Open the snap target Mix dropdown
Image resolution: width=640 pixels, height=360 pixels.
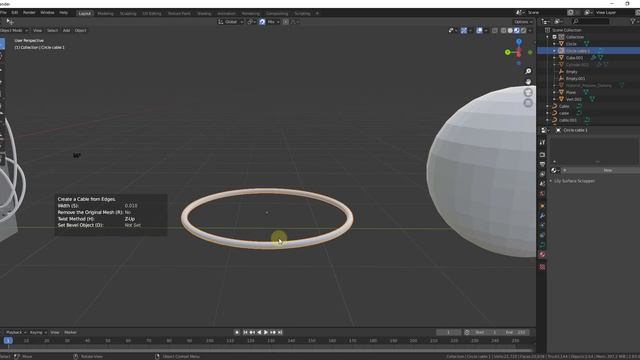(273, 22)
